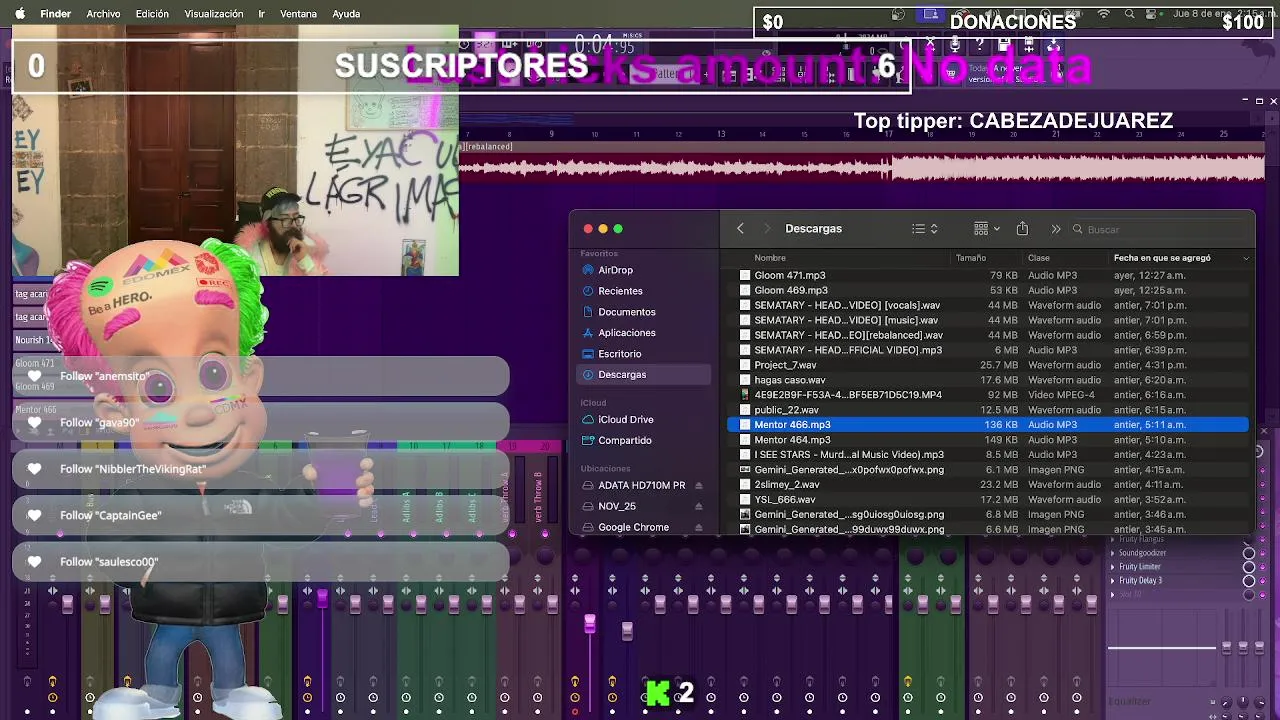Sort Finder list by Nombre column
The width and height of the screenshot is (1280, 720).
pos(770,258)
